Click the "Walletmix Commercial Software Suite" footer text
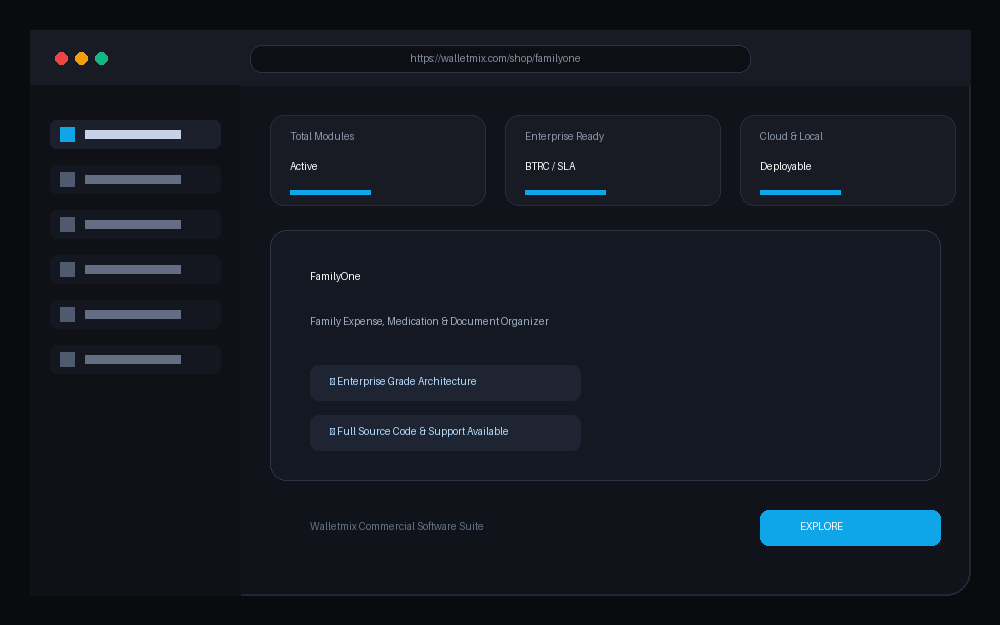The height and width of the screenshot is (625, 1000). [x=397, y=526]
